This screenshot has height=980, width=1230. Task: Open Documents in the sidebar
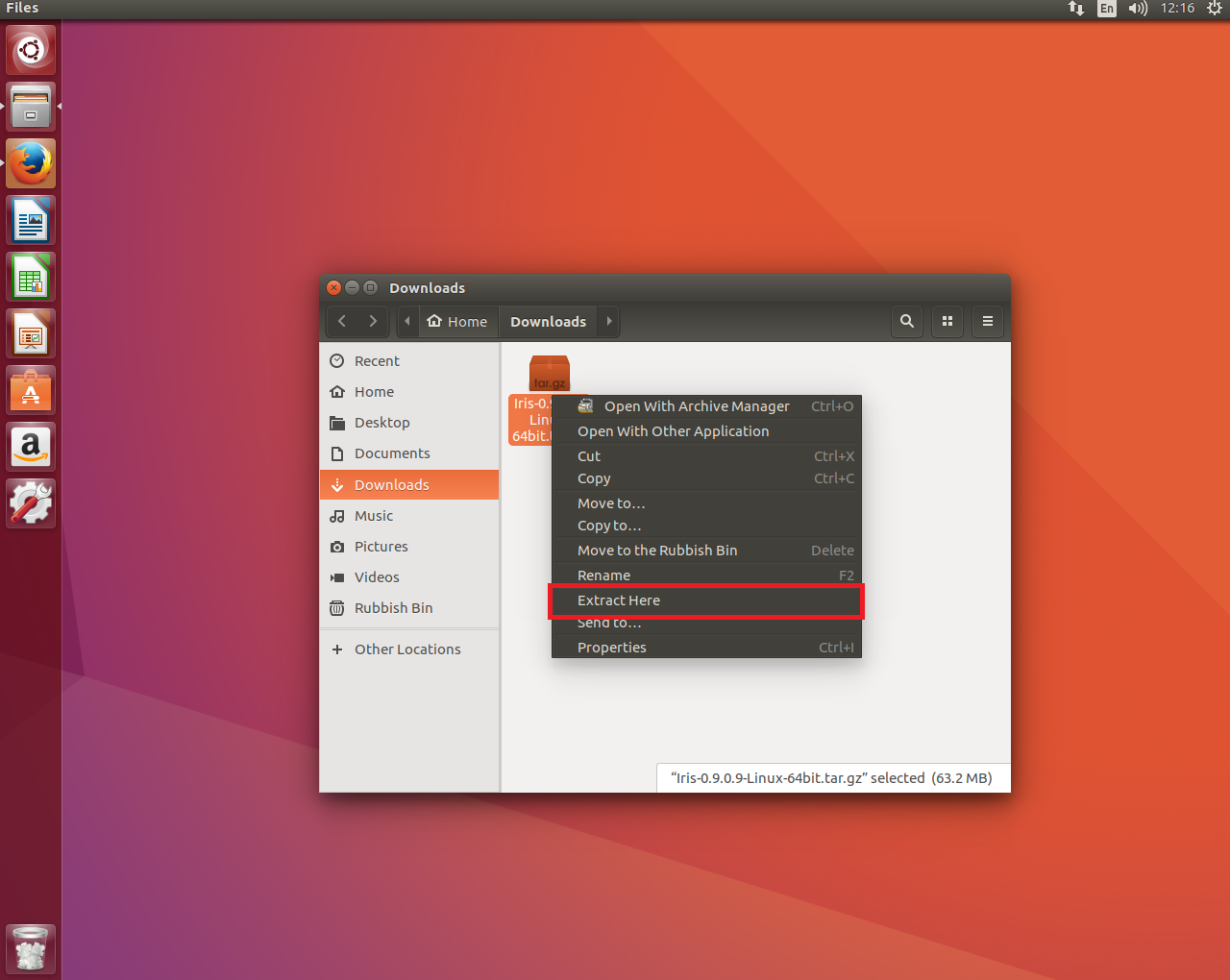(x=409, y=453)
